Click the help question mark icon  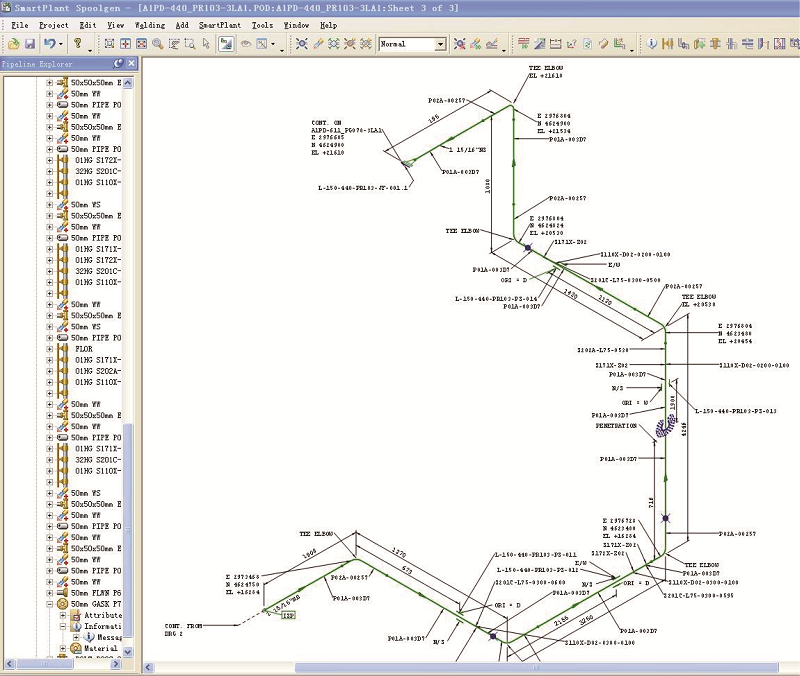(x=78, y=44)
